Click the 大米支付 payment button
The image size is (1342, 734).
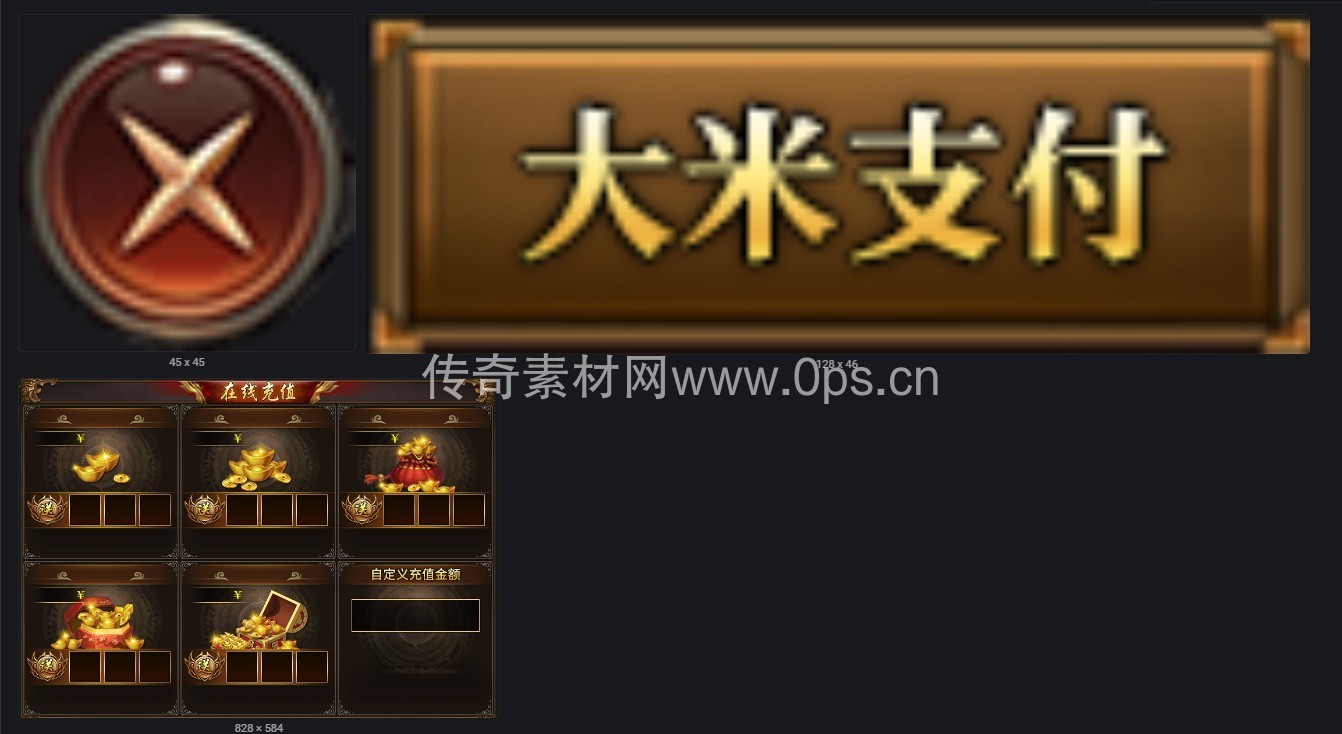pos(839,186)
